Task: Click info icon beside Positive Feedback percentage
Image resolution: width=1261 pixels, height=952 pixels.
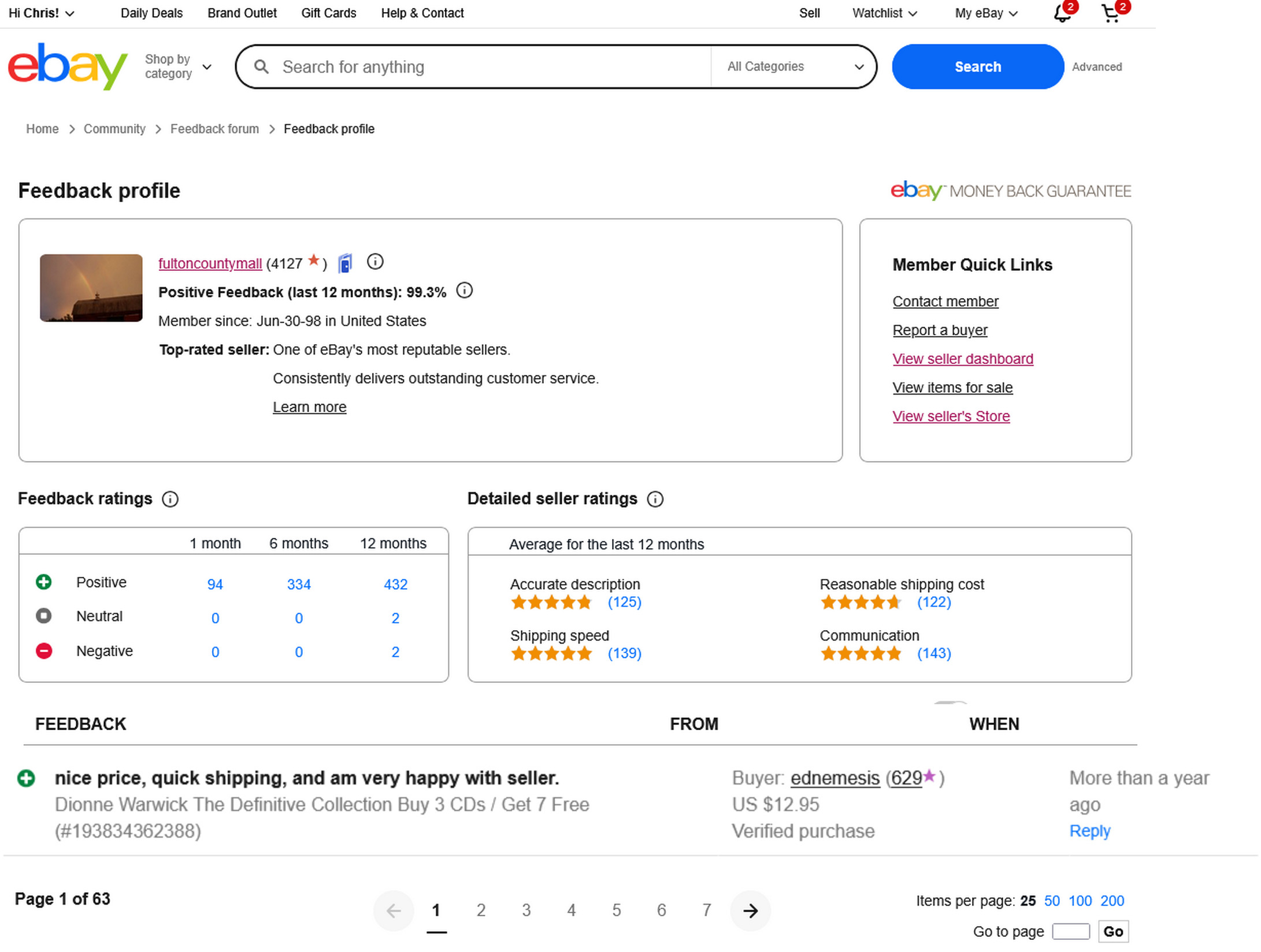Action: [x=464, y=291]
